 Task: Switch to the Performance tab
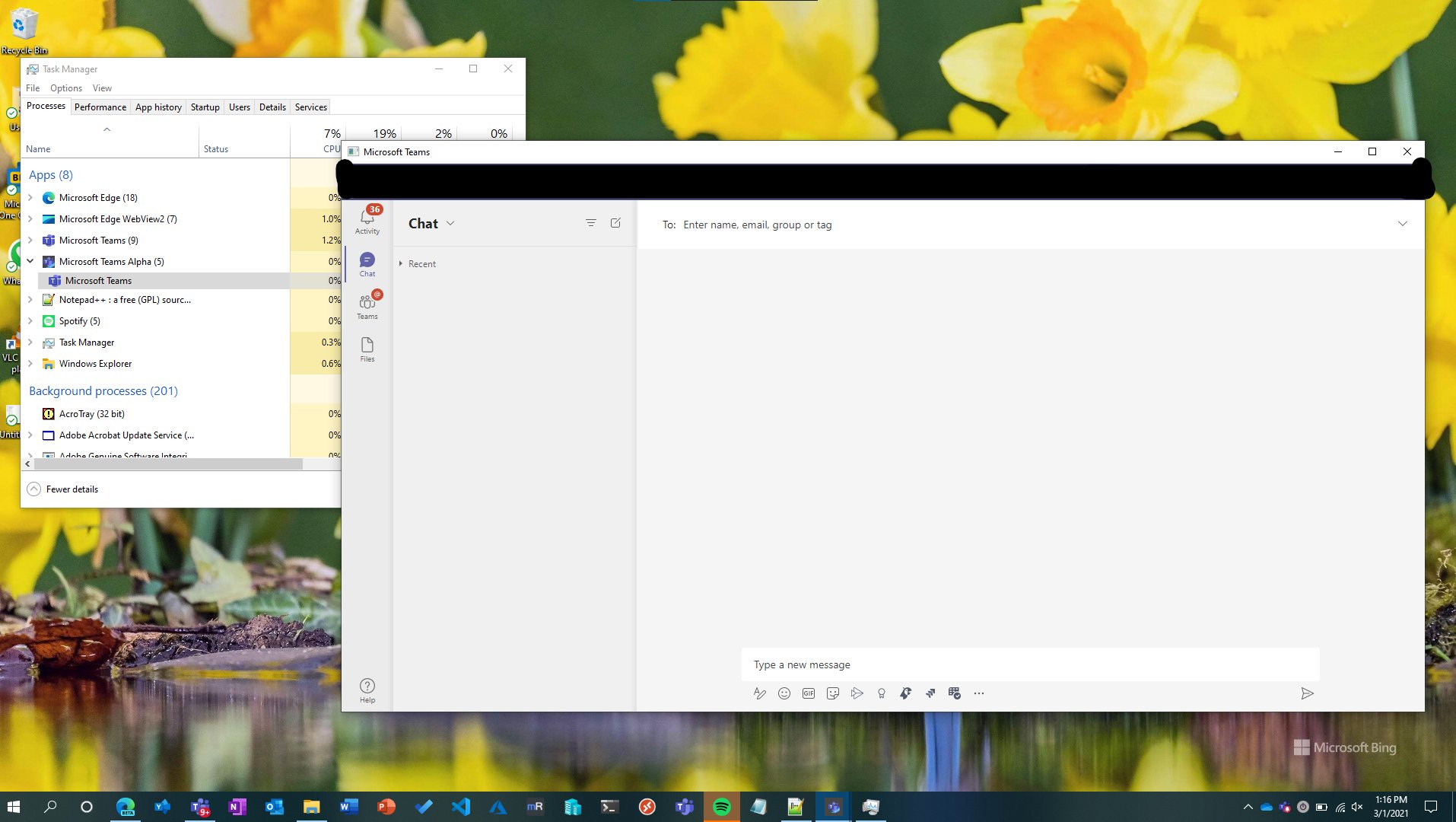pyautogui.click(x=100, y=107)
